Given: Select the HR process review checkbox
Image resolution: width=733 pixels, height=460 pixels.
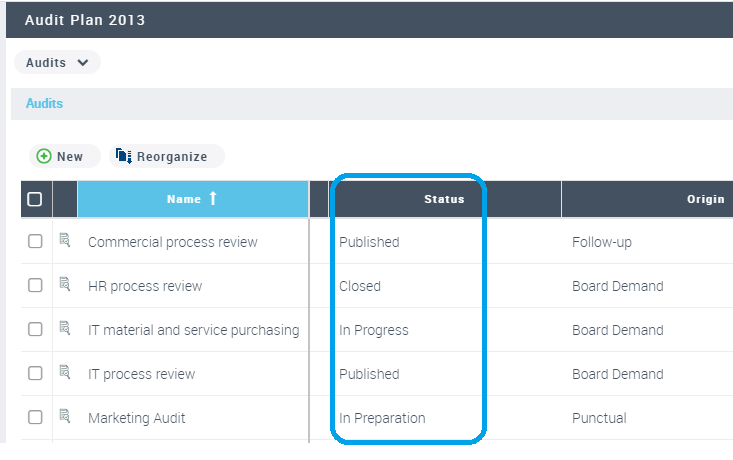Looking at the screenshot, I should tap(35, 286).
